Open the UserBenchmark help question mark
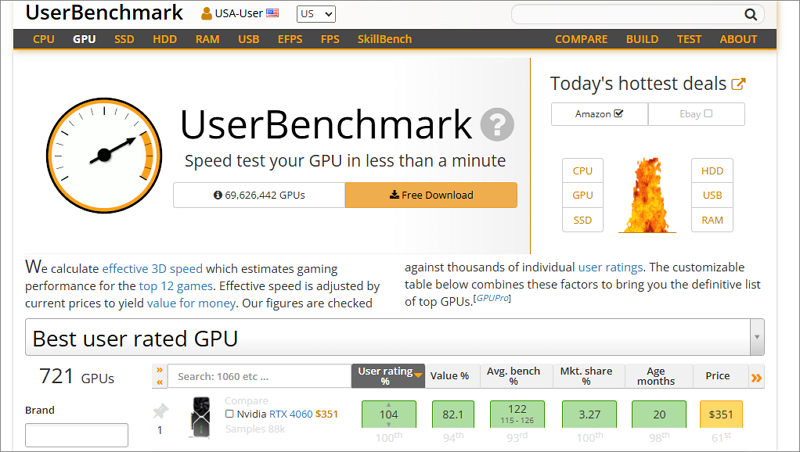The width and height of the screenshot is (800, 452). pyautogui.click(x=497, y=124)
